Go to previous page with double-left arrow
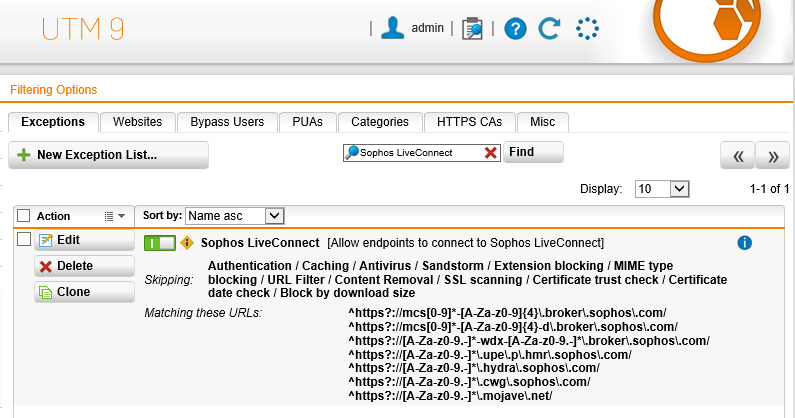The image size is (795, 418). pyautogui.click(x=738, y=155)
